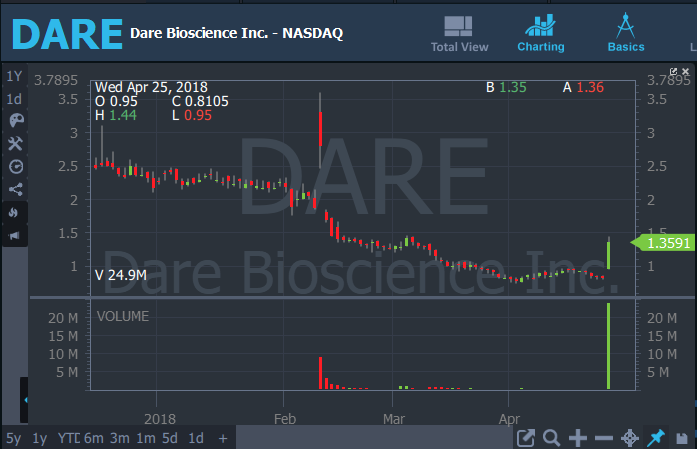The height and width of the screenshot is (449, 697).
Task: Zoom in with the plus icon
Action: 577,438
